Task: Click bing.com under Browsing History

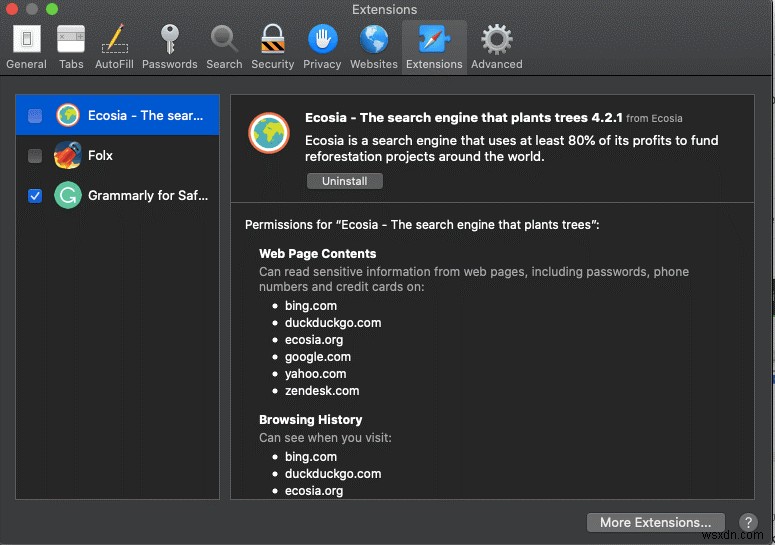Action: pos(310,457)
